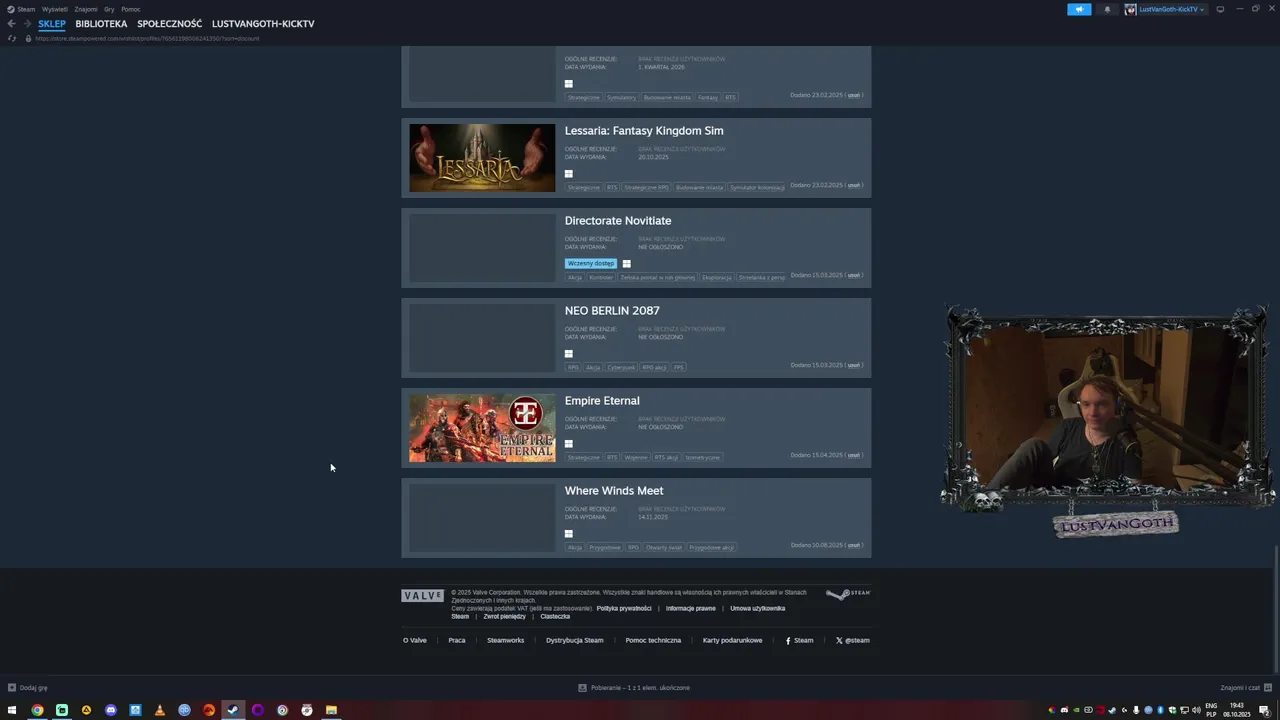1280x720 pixels.
Task: Open the Znajomi menu
Action: pos(86,9)
